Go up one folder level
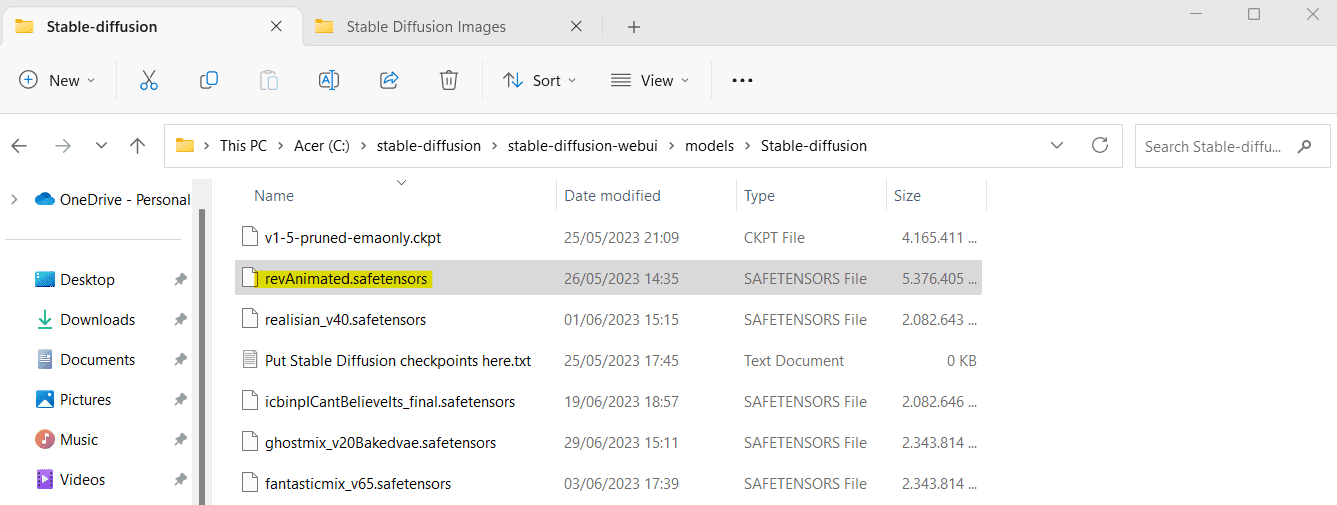 point(138,146)
